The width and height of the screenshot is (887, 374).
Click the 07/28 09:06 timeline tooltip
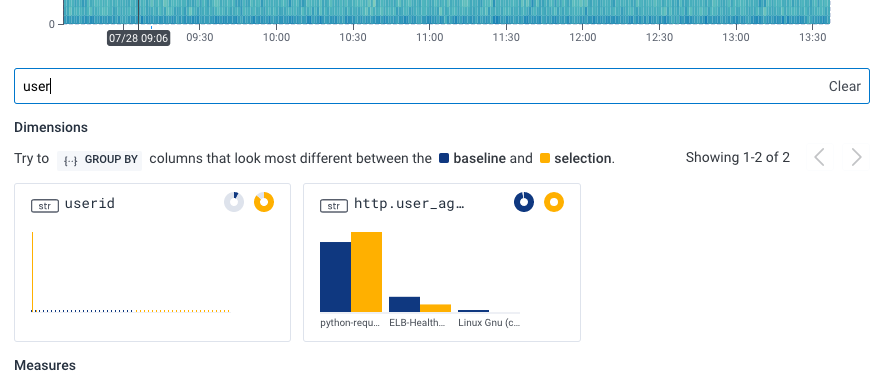pos(139,38)
